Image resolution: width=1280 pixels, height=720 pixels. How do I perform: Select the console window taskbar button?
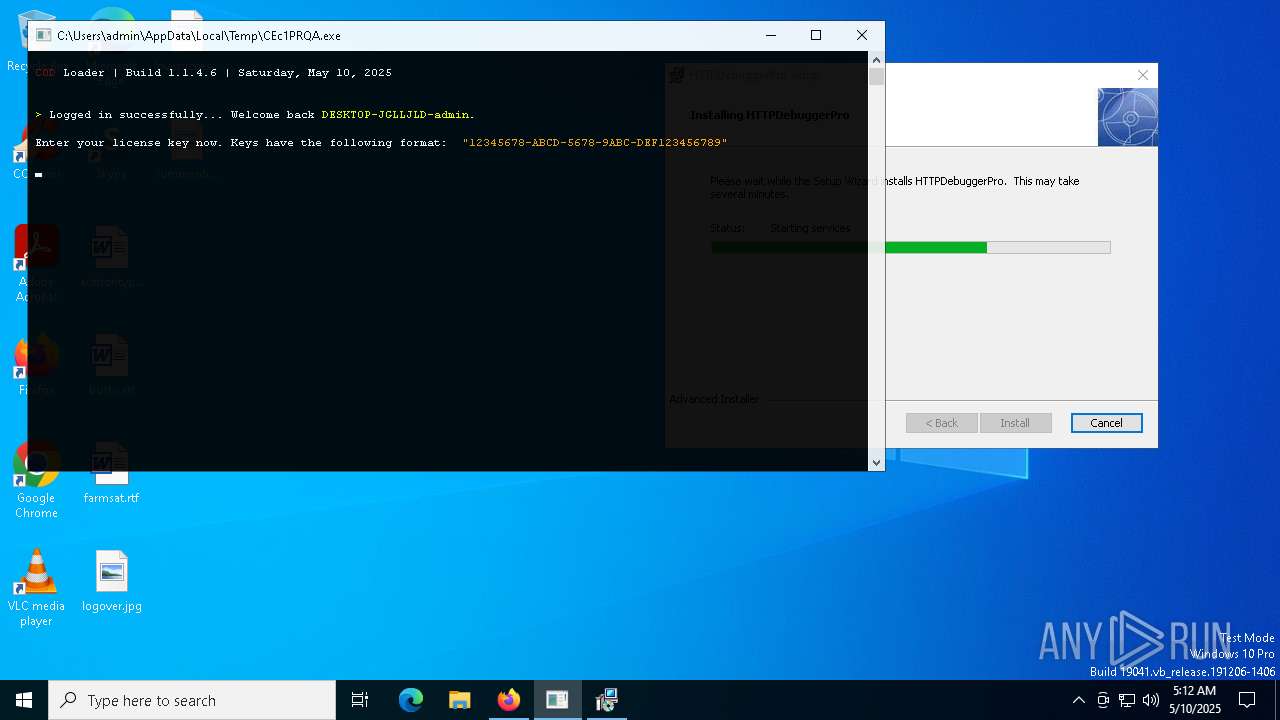[x=557, y=700]
